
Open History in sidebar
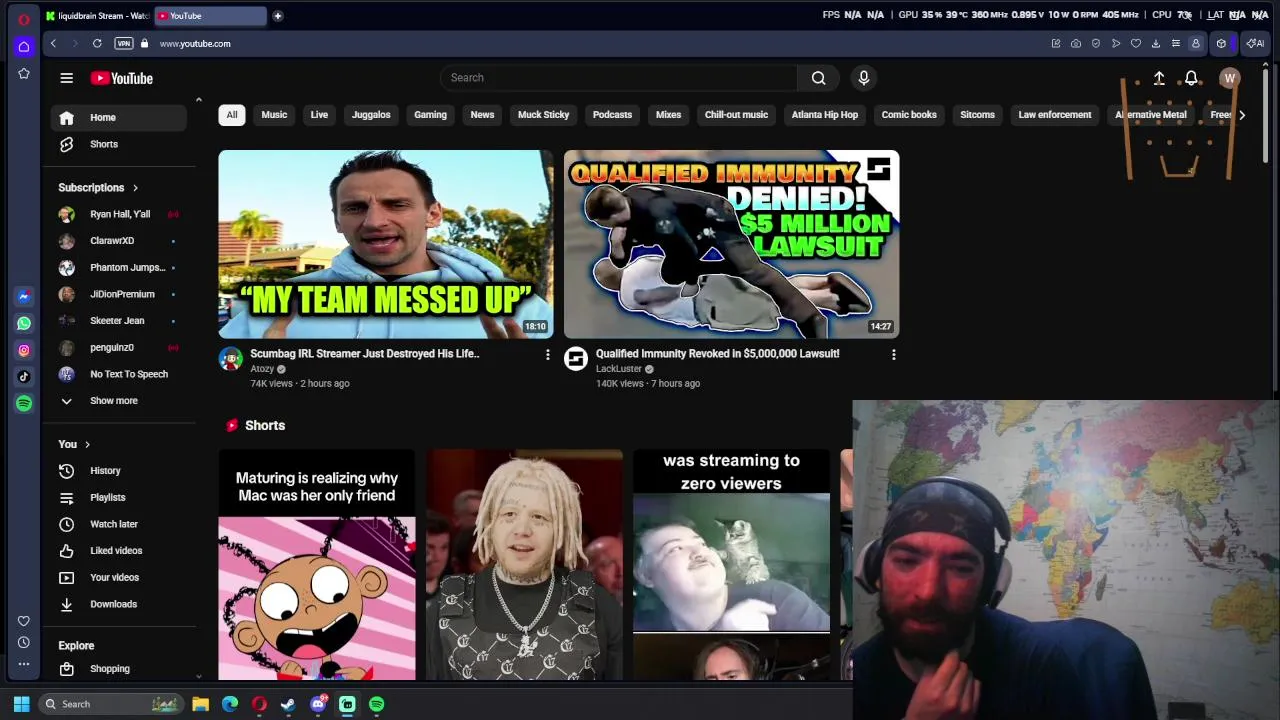coord(119,471)
